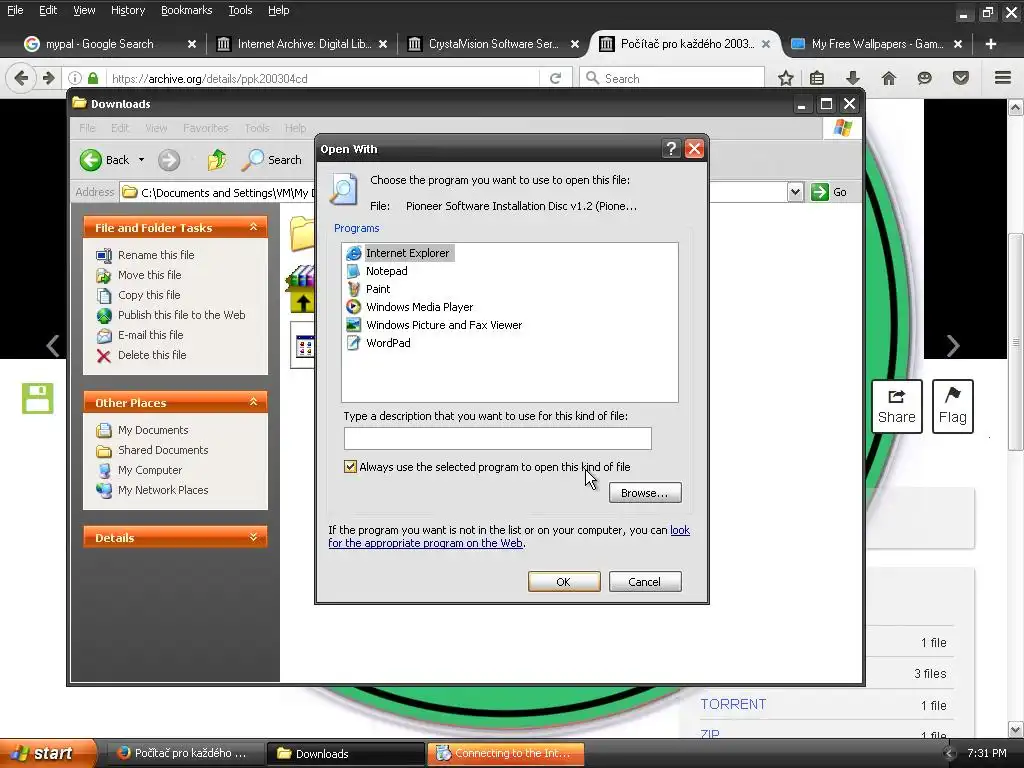
Task: Click the browser Search box
Action: click(672, 78)
